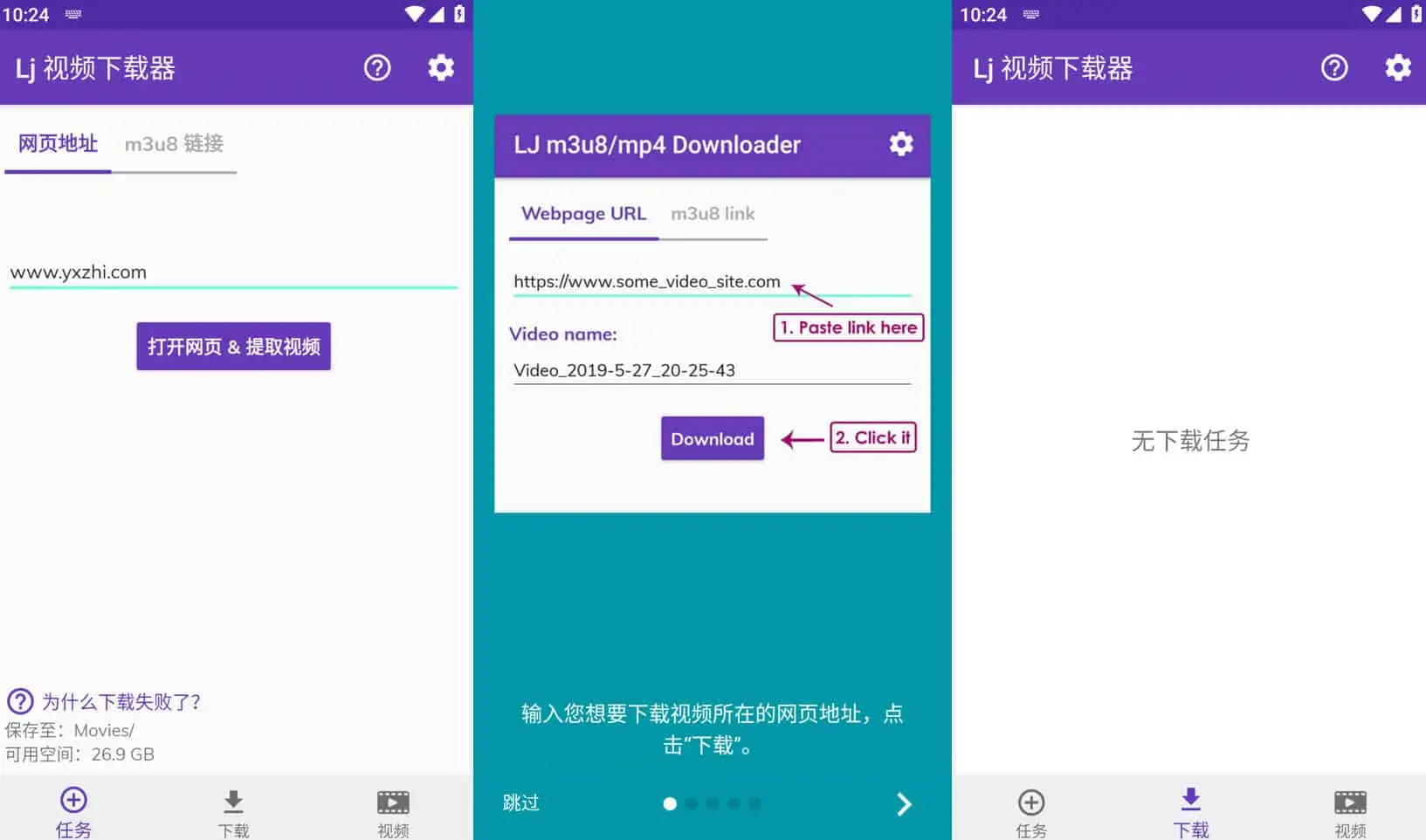Image resolution: width=1426 pixels, height=840 pixels.
Task: Tap the right-screen settings gear icon
Action: pyautogui.click(x=1397, y=67)
